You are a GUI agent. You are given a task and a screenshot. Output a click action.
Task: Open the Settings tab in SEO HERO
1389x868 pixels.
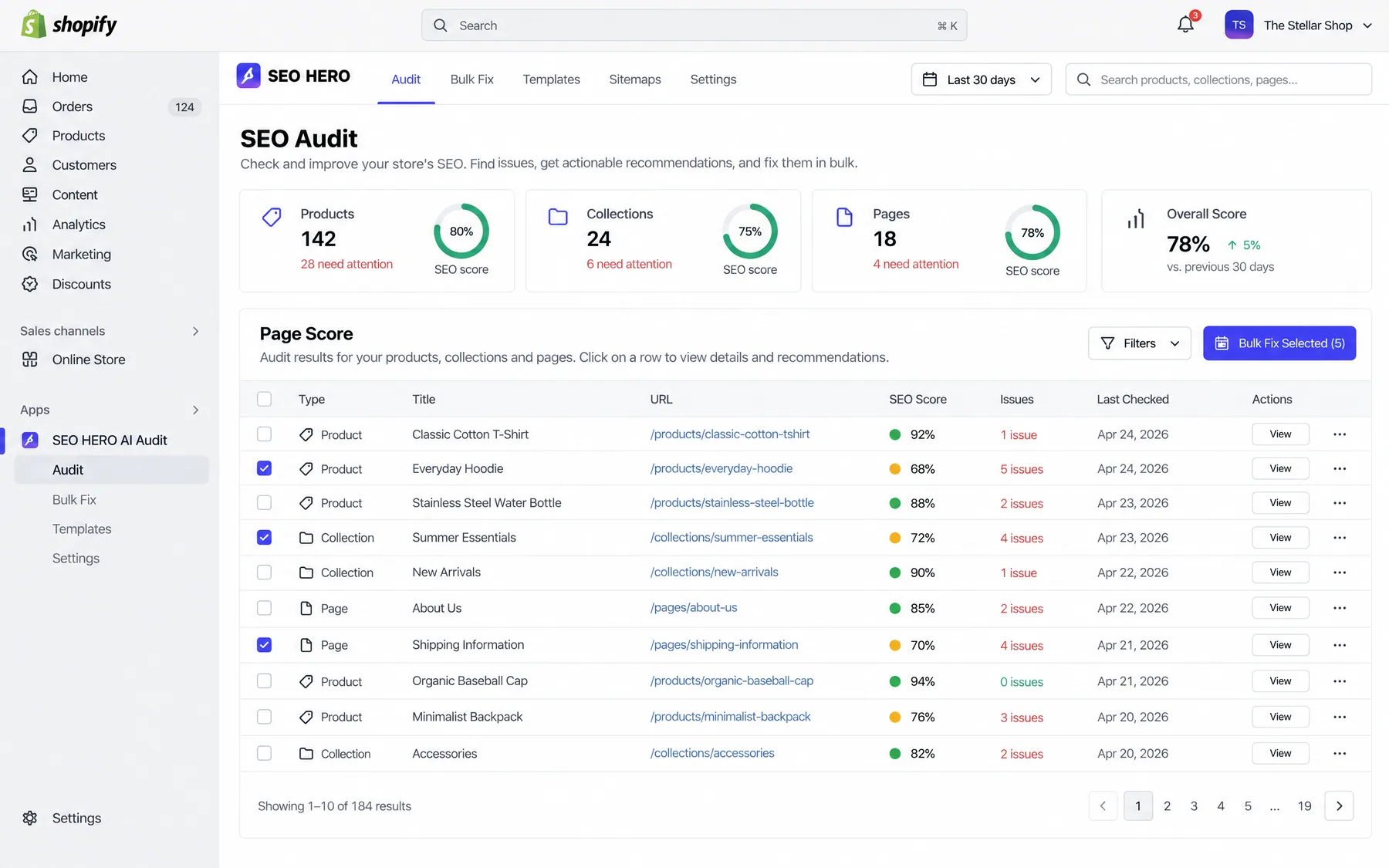(x=713, y=79)
